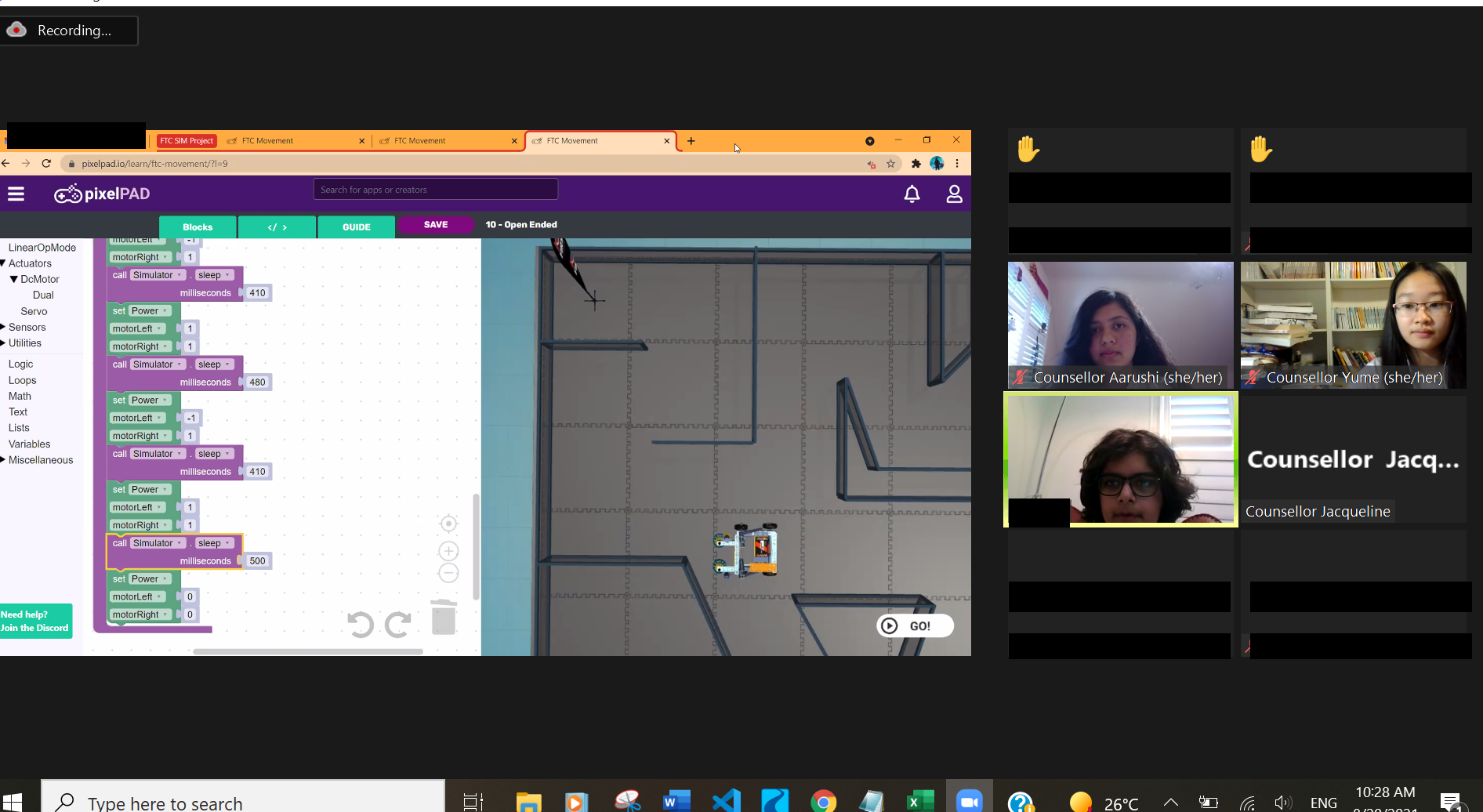Undo the last block change
Viewport: 1483px width, 812px height.
(360, 624)
